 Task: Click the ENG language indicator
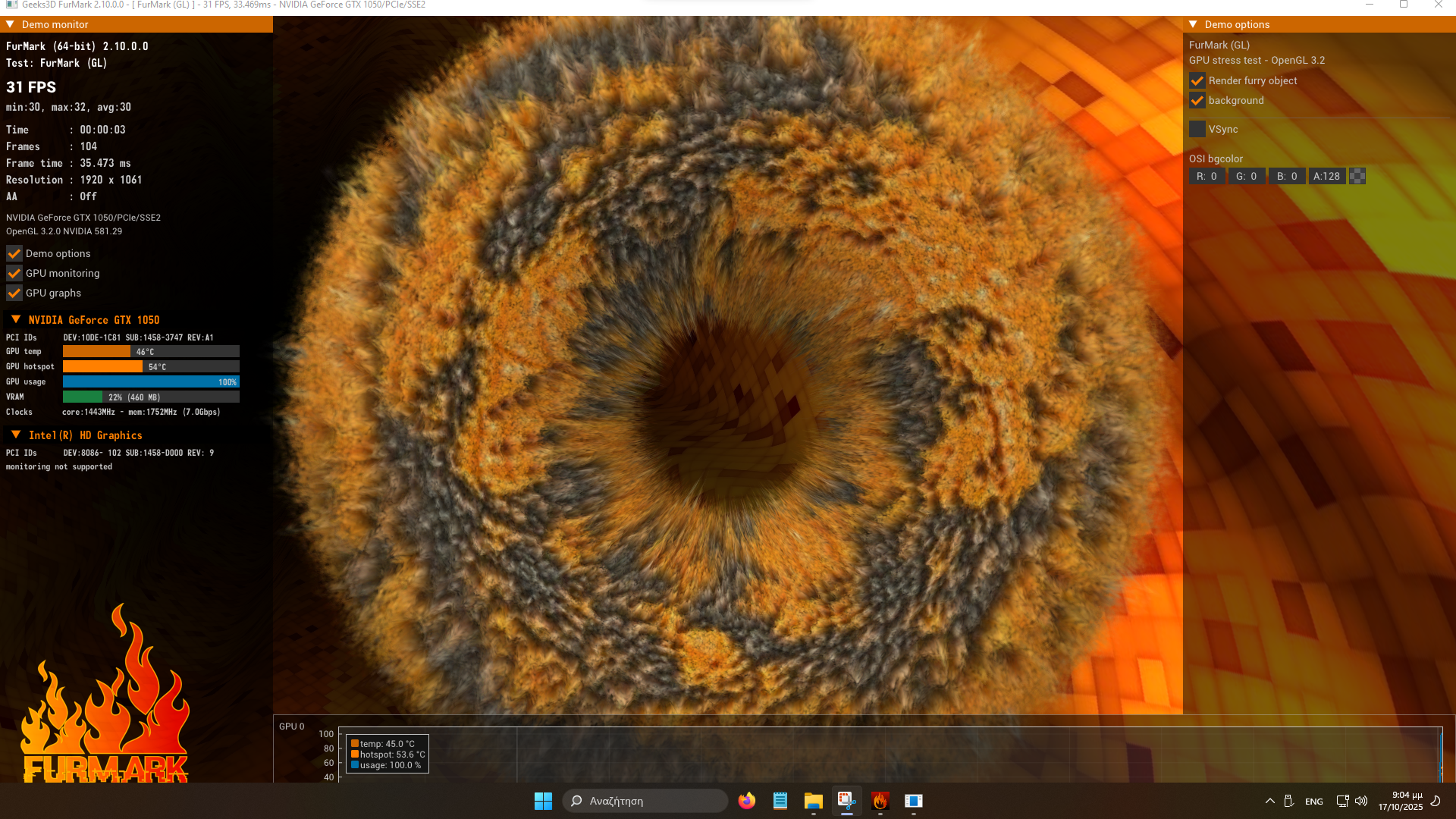[x=1314, y=802]
